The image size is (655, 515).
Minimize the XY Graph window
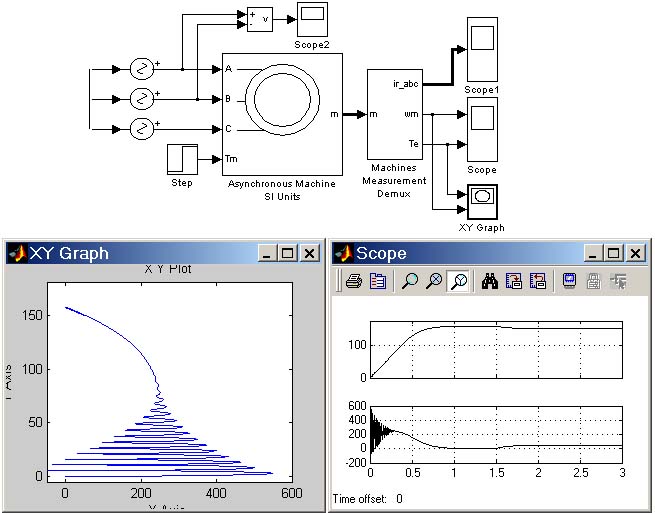267,254
